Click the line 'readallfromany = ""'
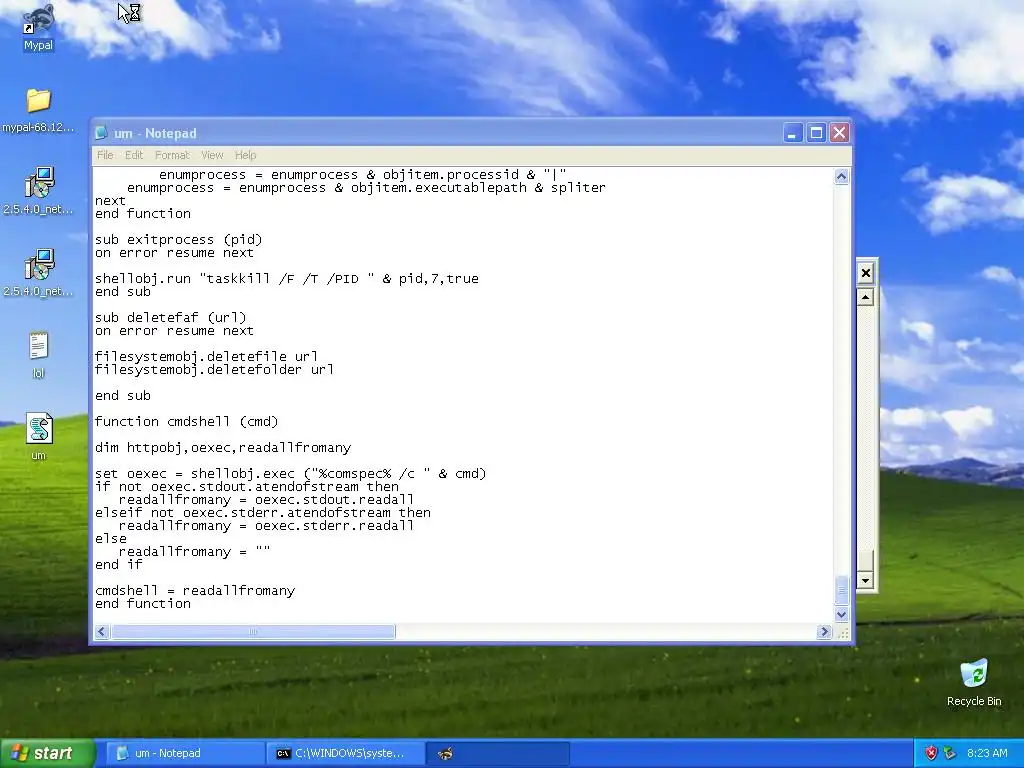 (x=194, y=551)
